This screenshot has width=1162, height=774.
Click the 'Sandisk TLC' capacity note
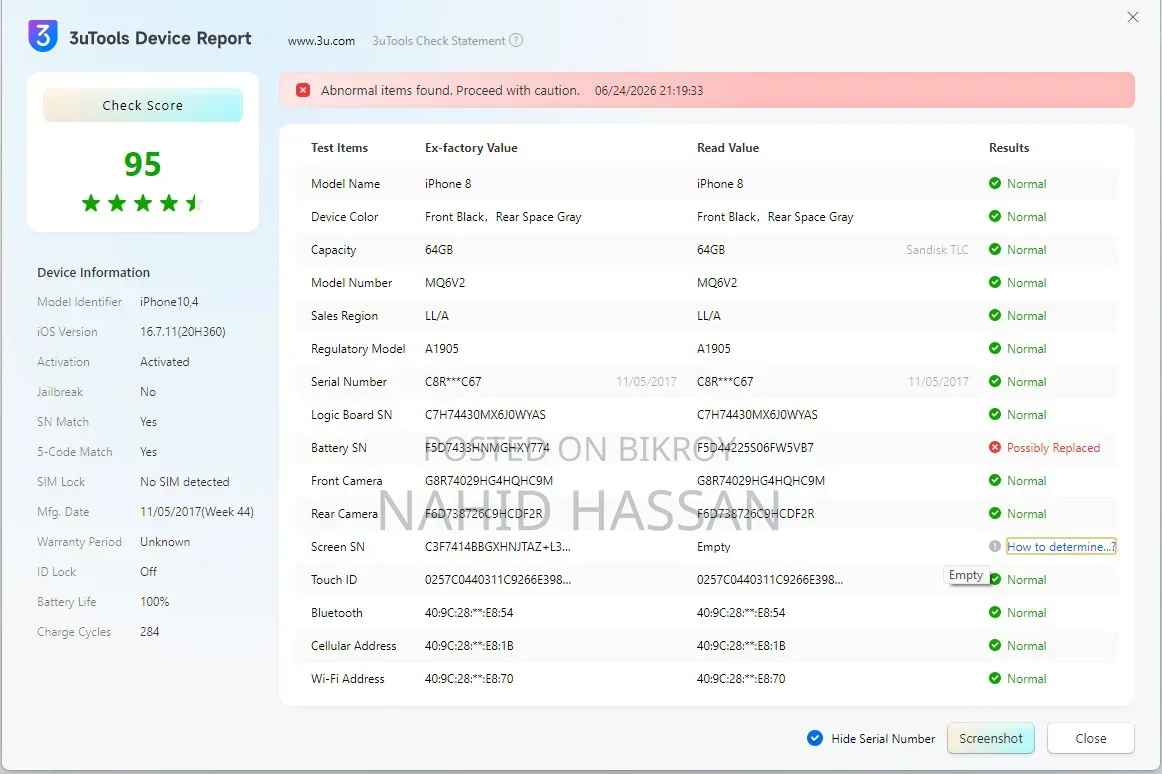pyautogui.click(x=937, y=250)
